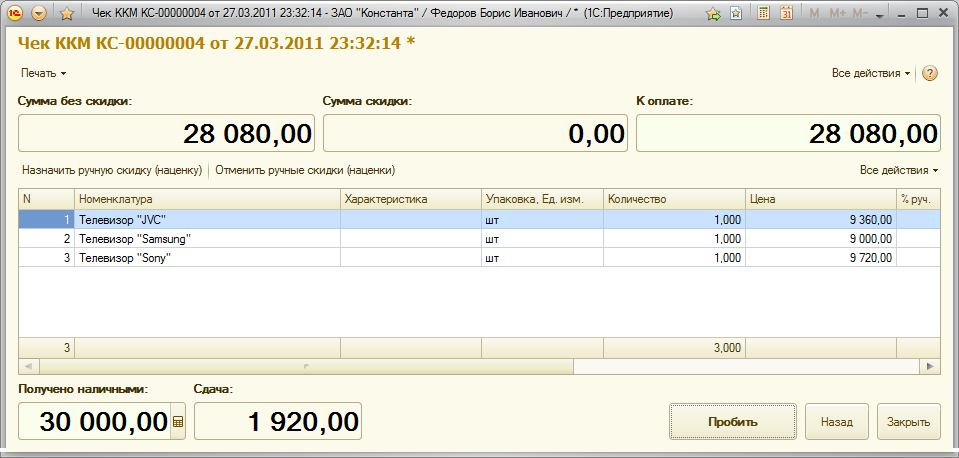Click the Сумма скидки field
This screenshot has height=458, width=959.
(x=475, y=133)
